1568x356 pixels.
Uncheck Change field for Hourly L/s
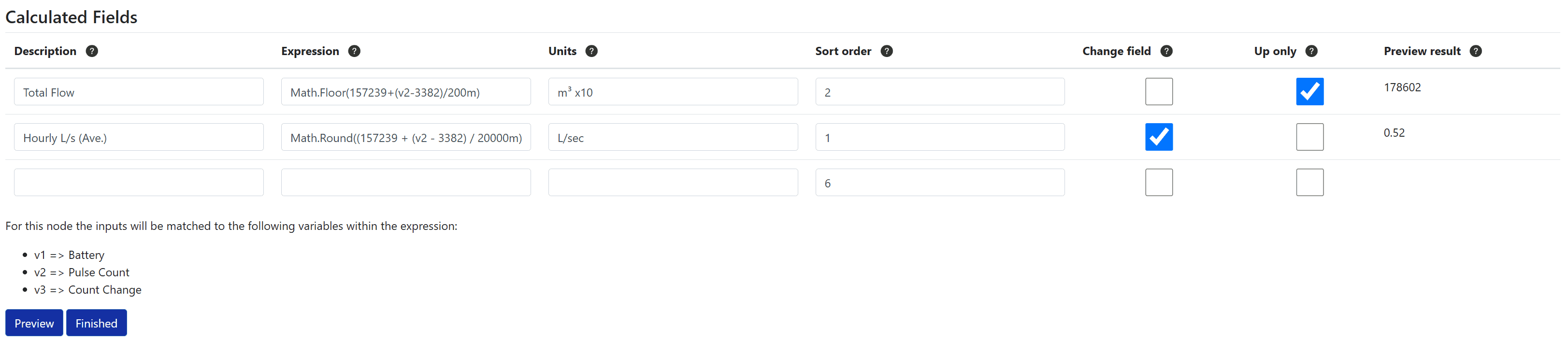click(x=1159, y=137)
